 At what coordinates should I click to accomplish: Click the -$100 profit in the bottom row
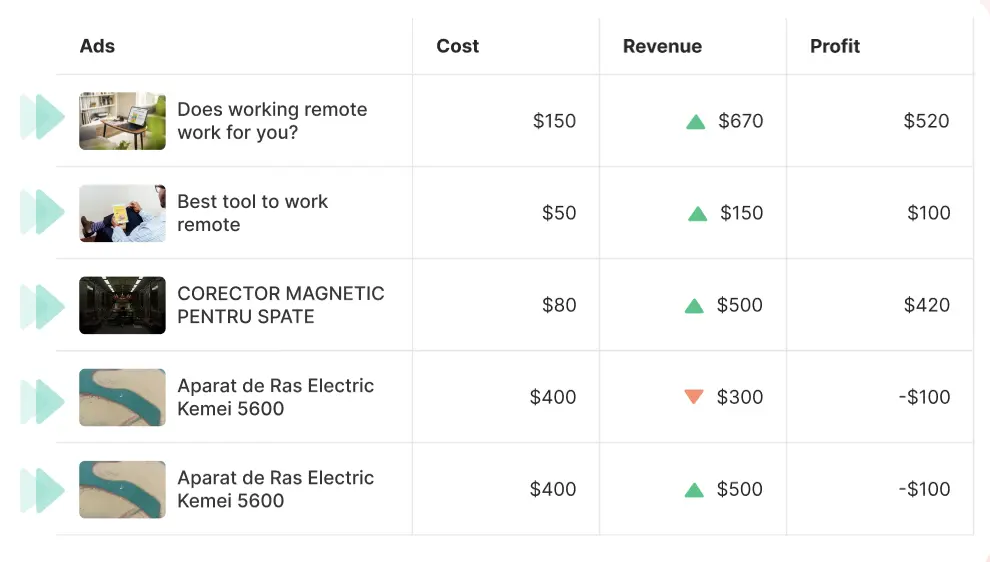click(x=924, y=489)
